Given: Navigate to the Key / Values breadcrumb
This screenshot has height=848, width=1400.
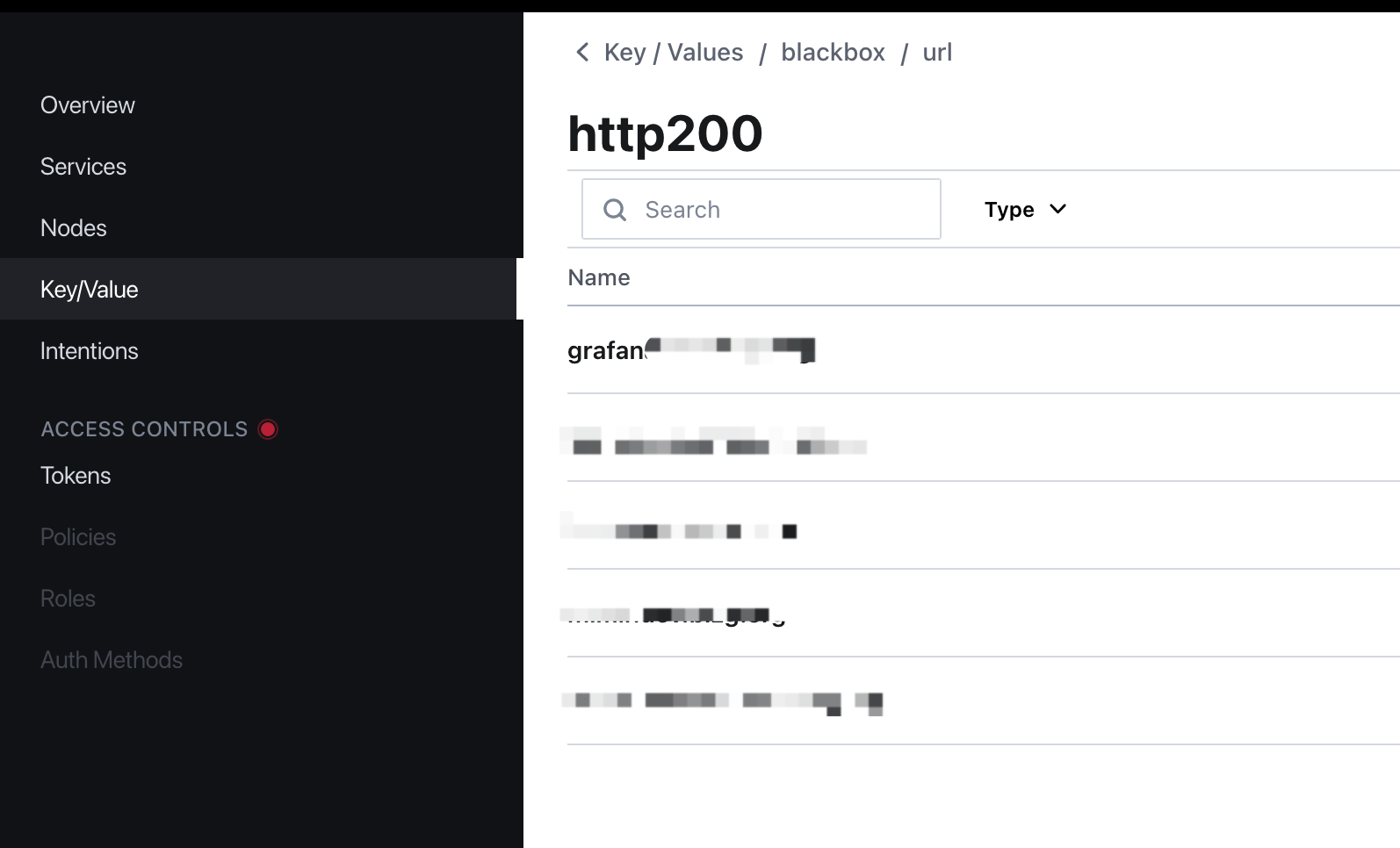Looking at the screenshot, I should (x=674, y=53).
